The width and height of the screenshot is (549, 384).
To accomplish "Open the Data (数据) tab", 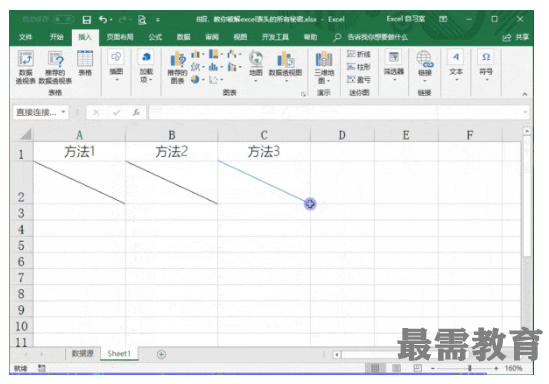I will (183, 37).
